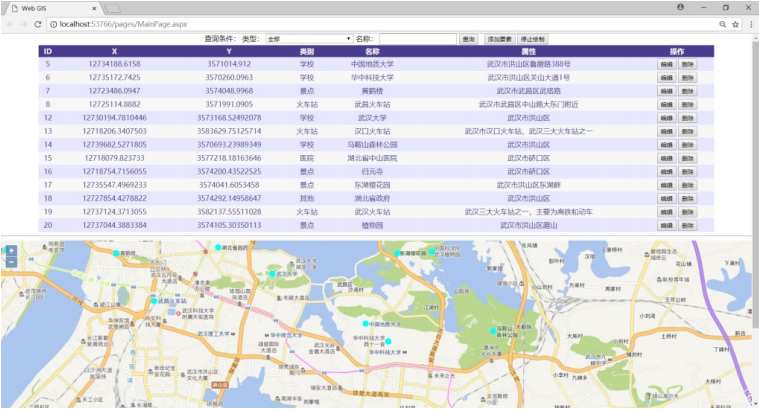Image resolution: width=759 pixels, height=410 pixels.
Task: Edit row 8 武昌火车站
Action: (x=667, y=105)
